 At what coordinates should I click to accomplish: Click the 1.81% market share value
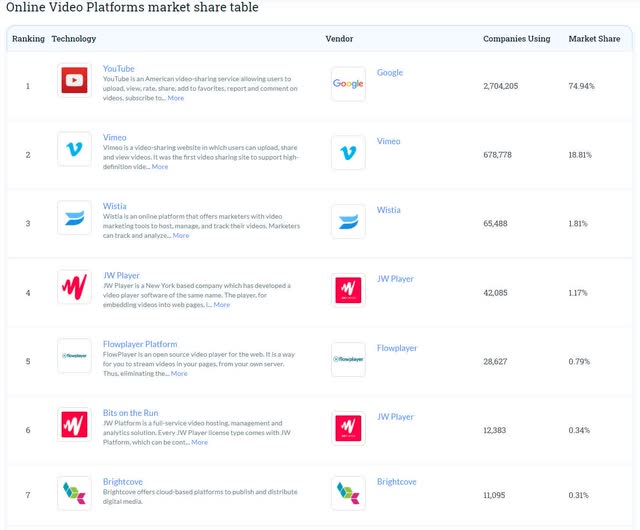click(578, 224)
